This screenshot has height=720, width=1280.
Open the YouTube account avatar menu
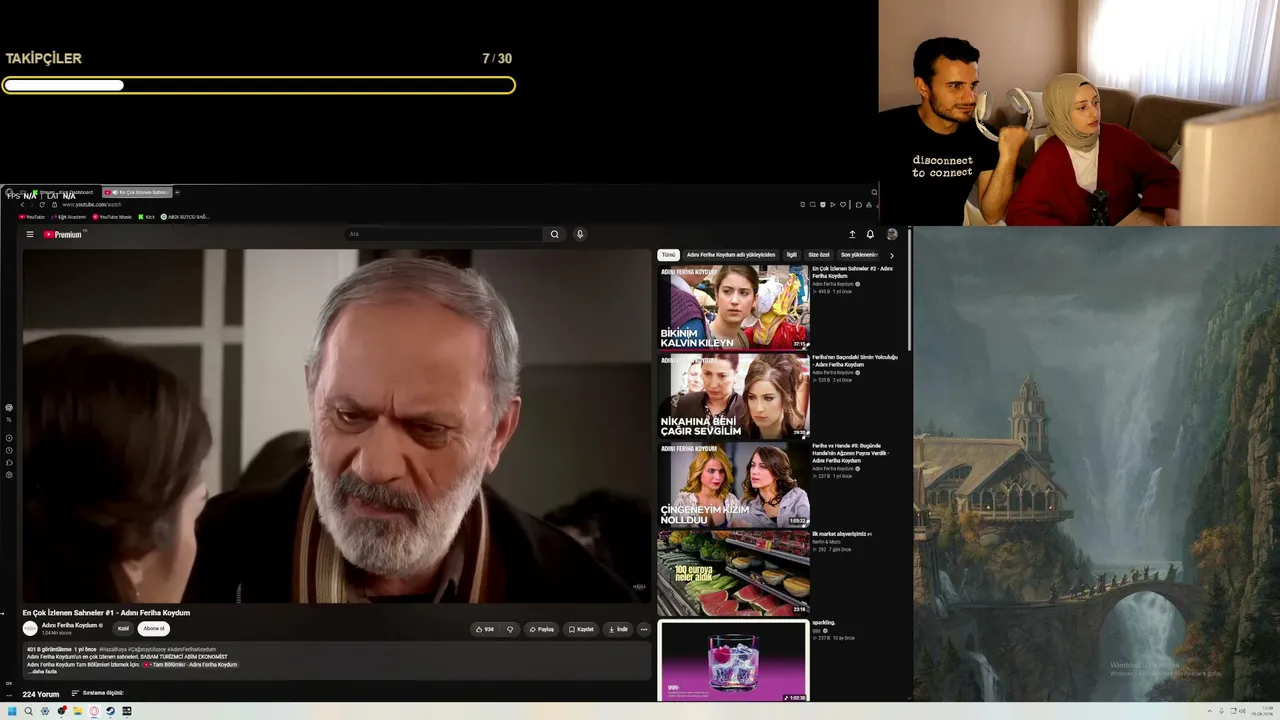tap(892, 234)
